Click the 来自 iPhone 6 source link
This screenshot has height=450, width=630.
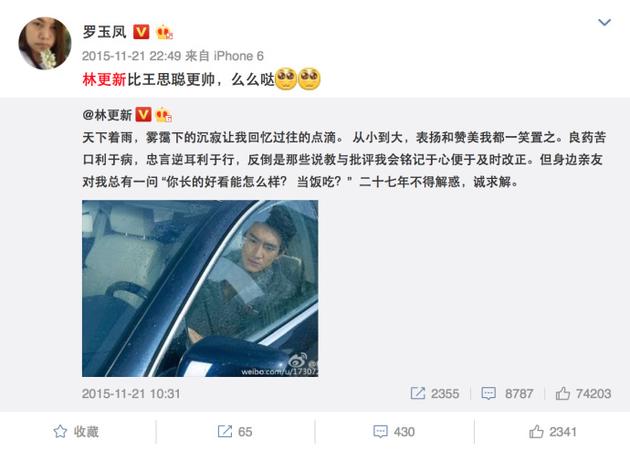click(x=225, y=56)
